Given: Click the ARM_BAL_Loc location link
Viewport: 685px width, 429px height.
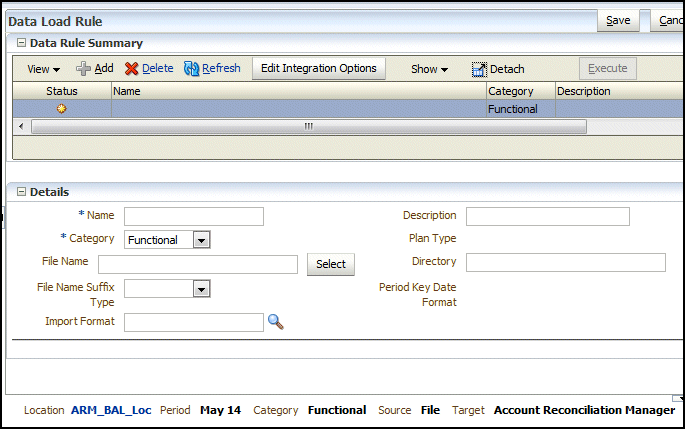Looking at the screenshot, I should coord(111,410).
